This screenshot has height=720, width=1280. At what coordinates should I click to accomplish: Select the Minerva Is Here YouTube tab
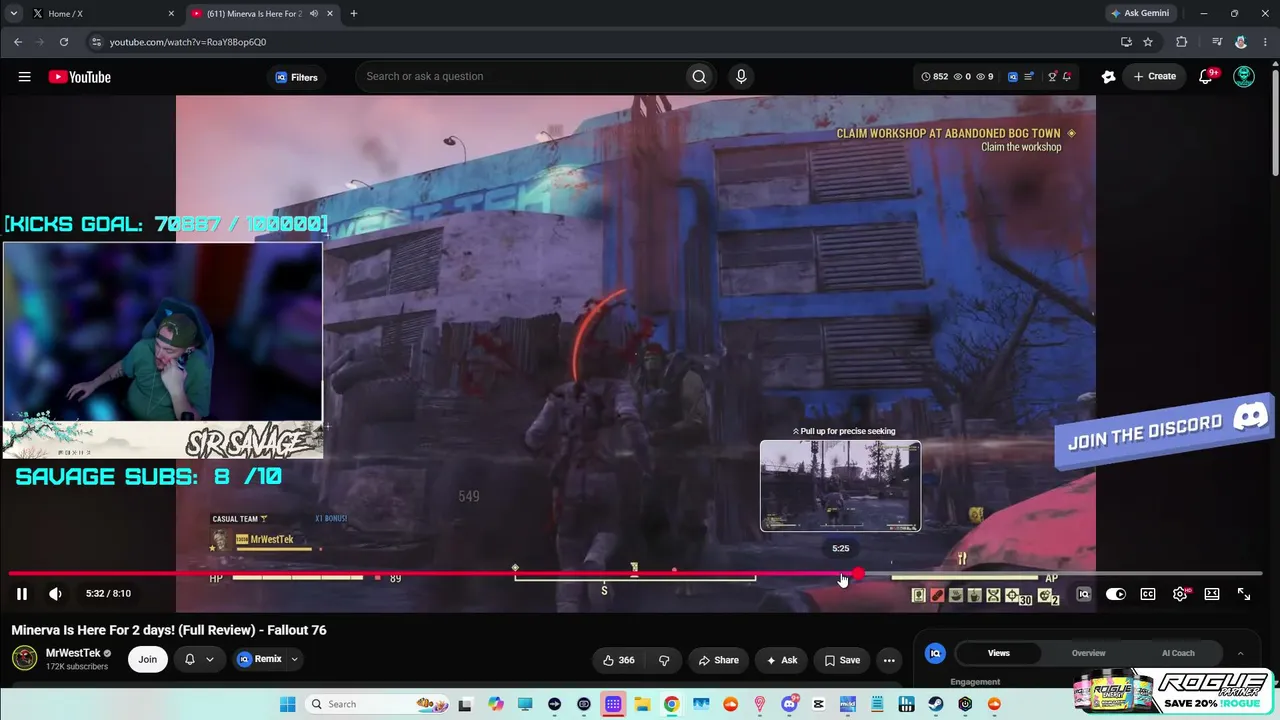click(x=262, y=13)
